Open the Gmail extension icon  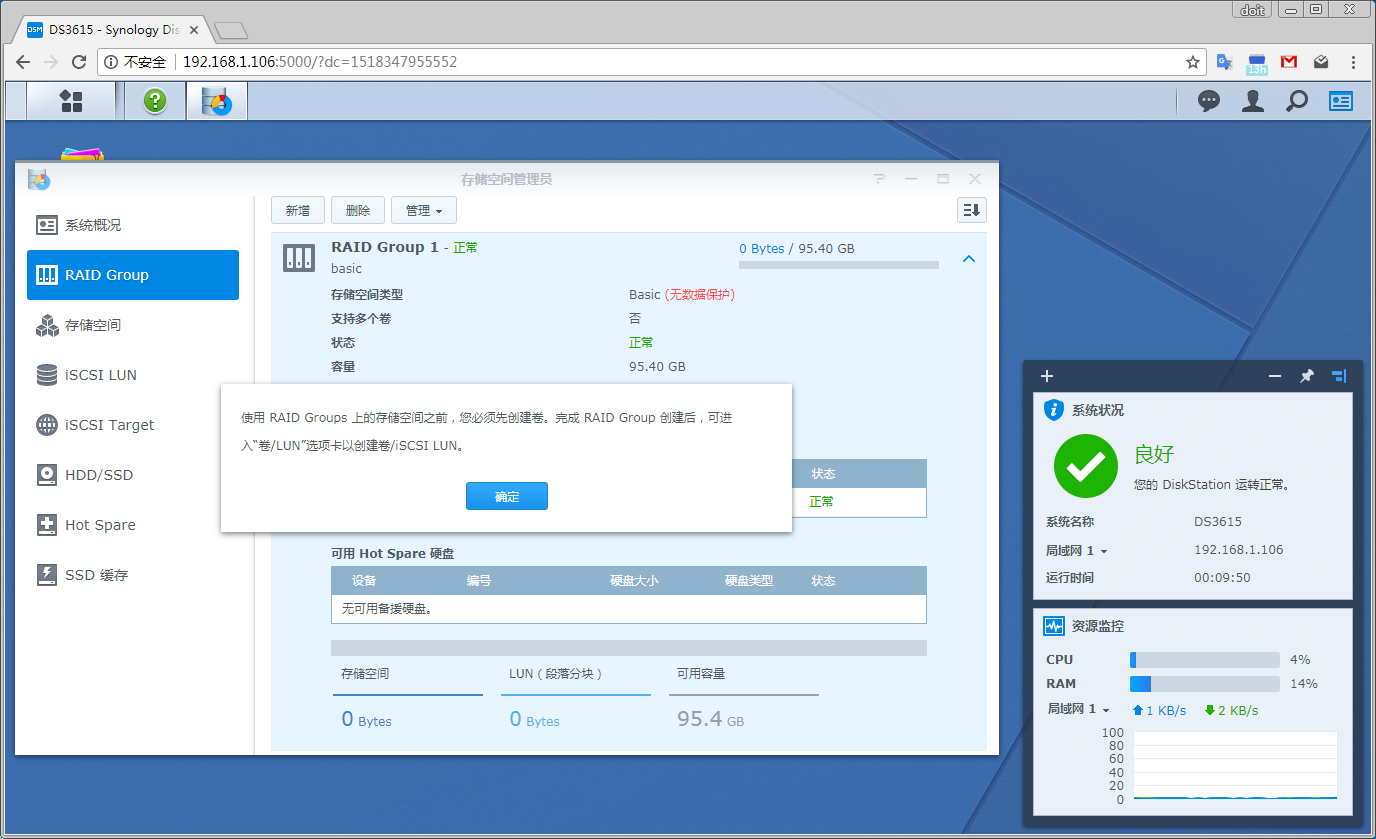(1289, 62)
